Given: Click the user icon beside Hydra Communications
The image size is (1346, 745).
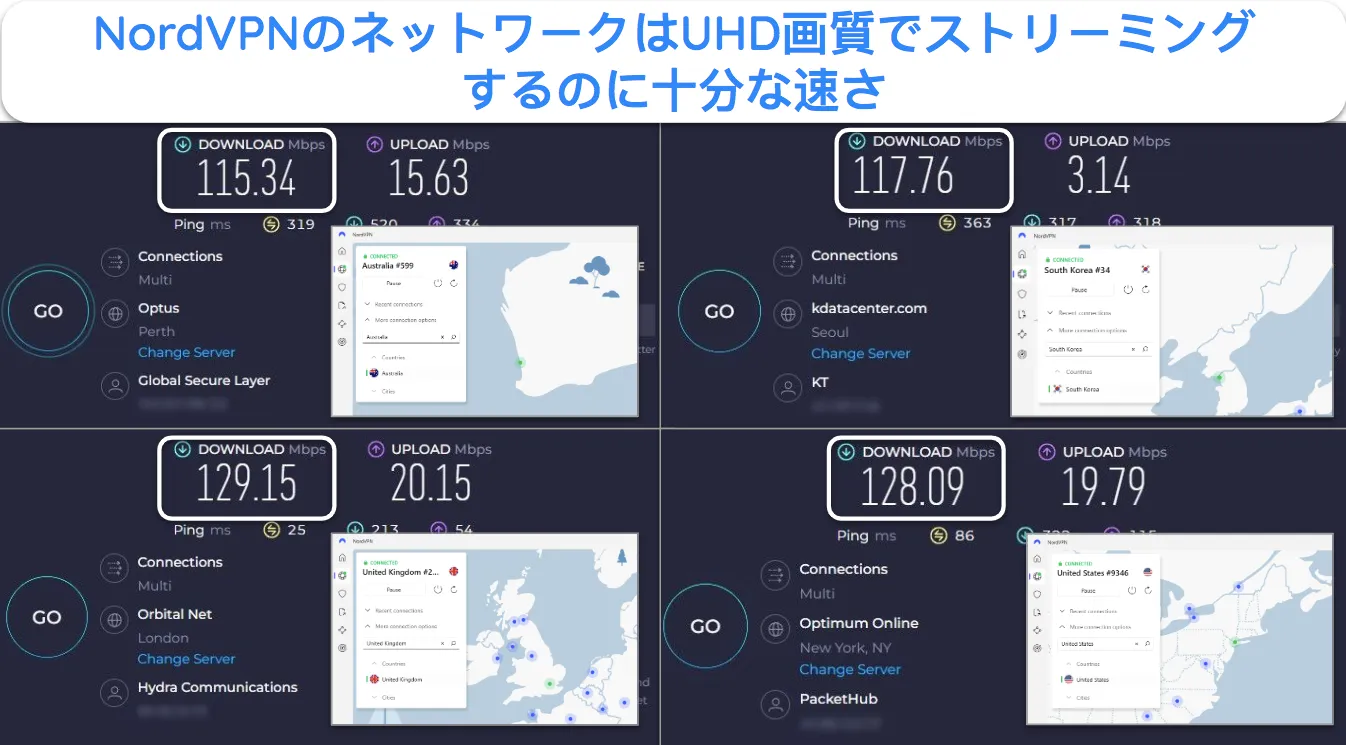Looking at the screenshot, I should point(115,693).
